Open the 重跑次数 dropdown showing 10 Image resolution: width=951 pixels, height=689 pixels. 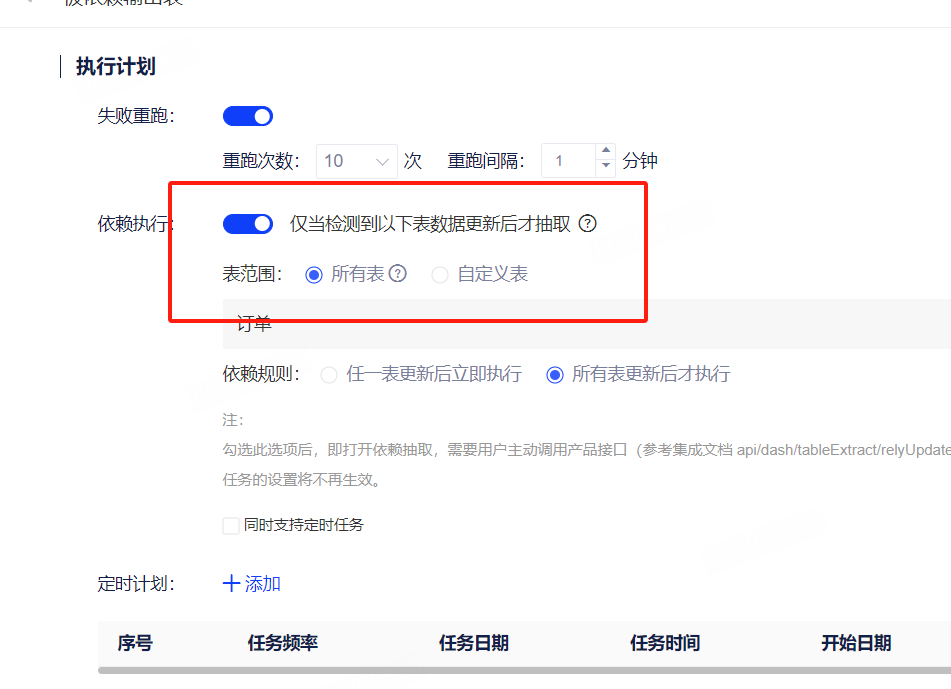[x=356, y=161]
